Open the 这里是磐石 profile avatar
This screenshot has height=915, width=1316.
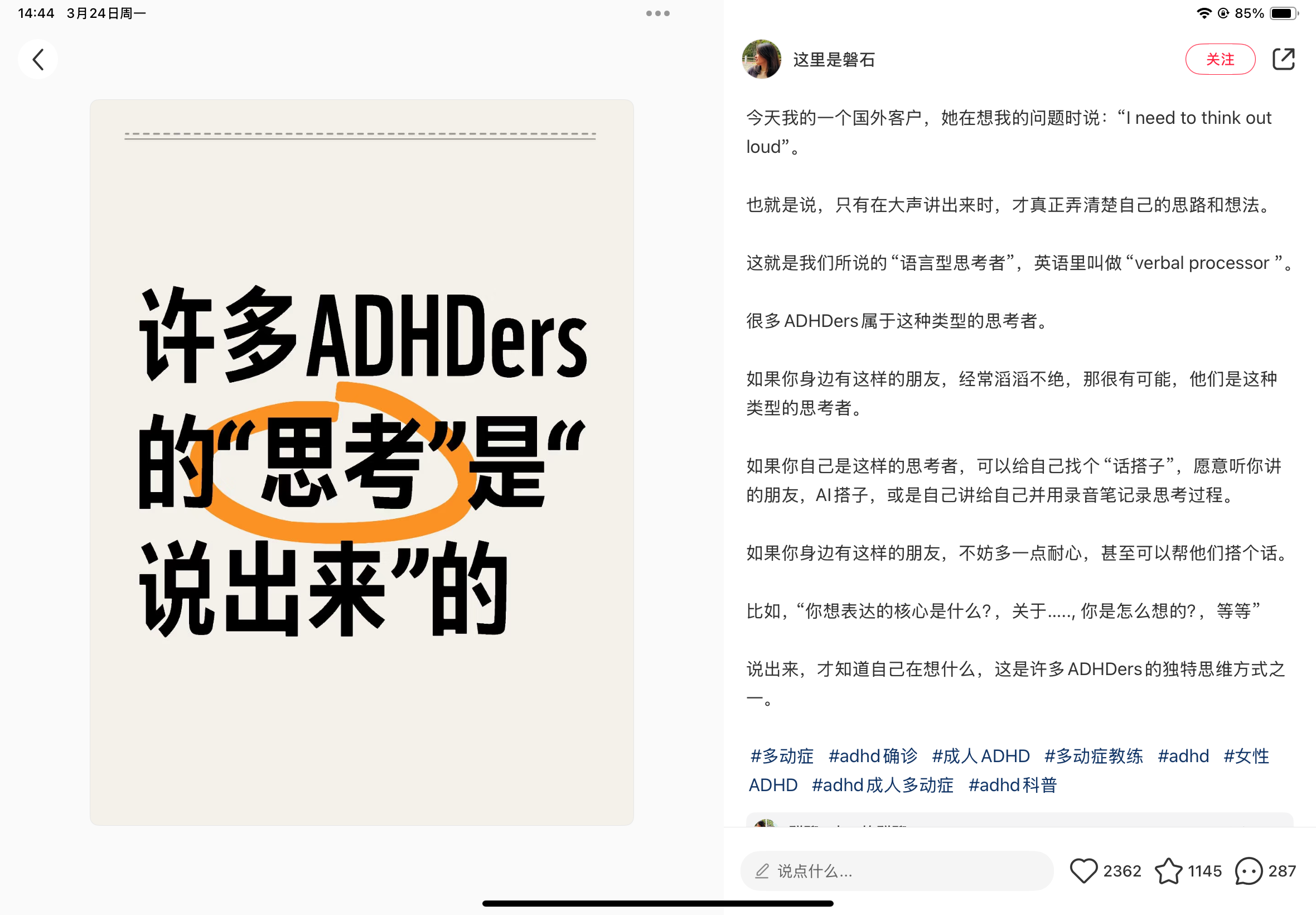761,59
